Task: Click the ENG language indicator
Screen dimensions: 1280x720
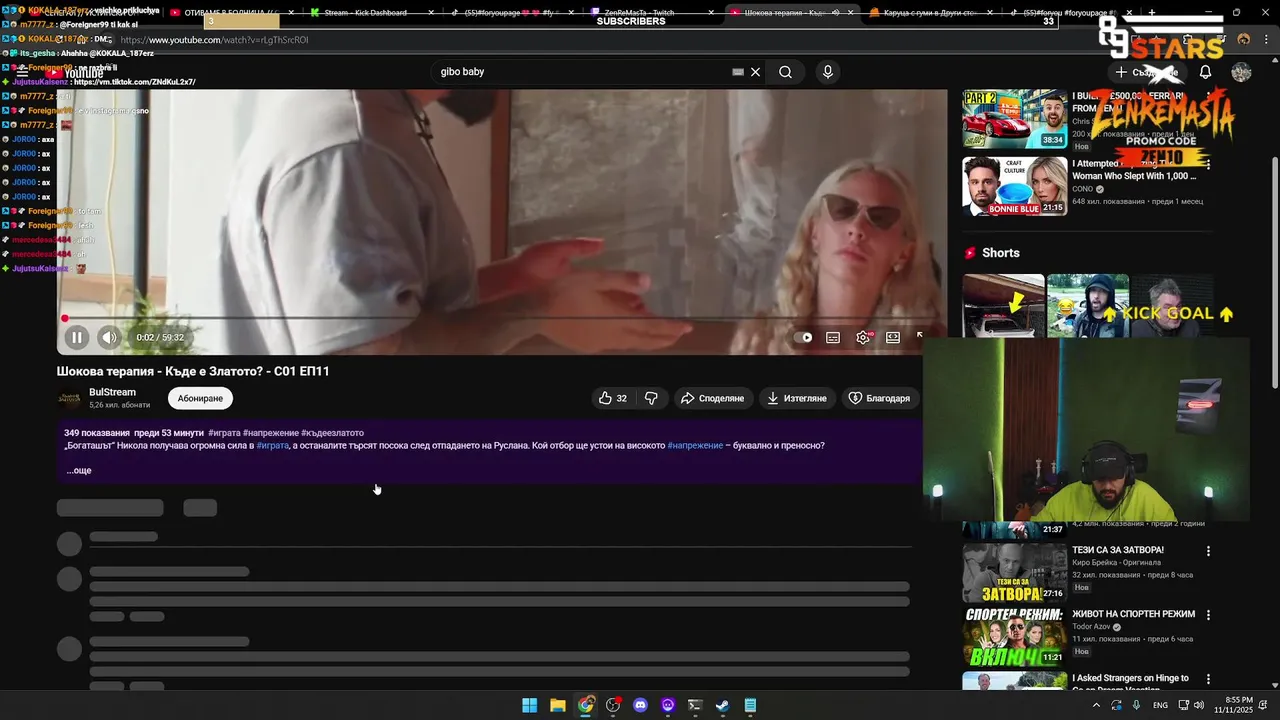Action: pyautogui.click(x=1160, y=705)
